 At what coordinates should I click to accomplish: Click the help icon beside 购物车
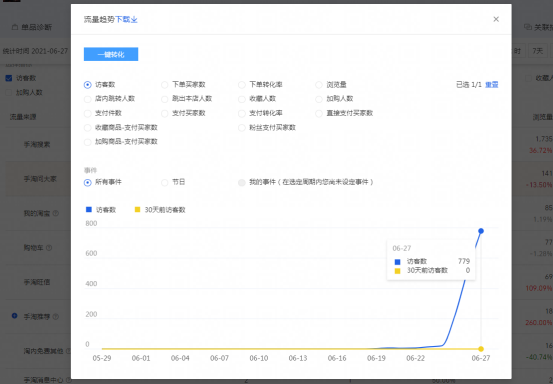coord(49,248)
